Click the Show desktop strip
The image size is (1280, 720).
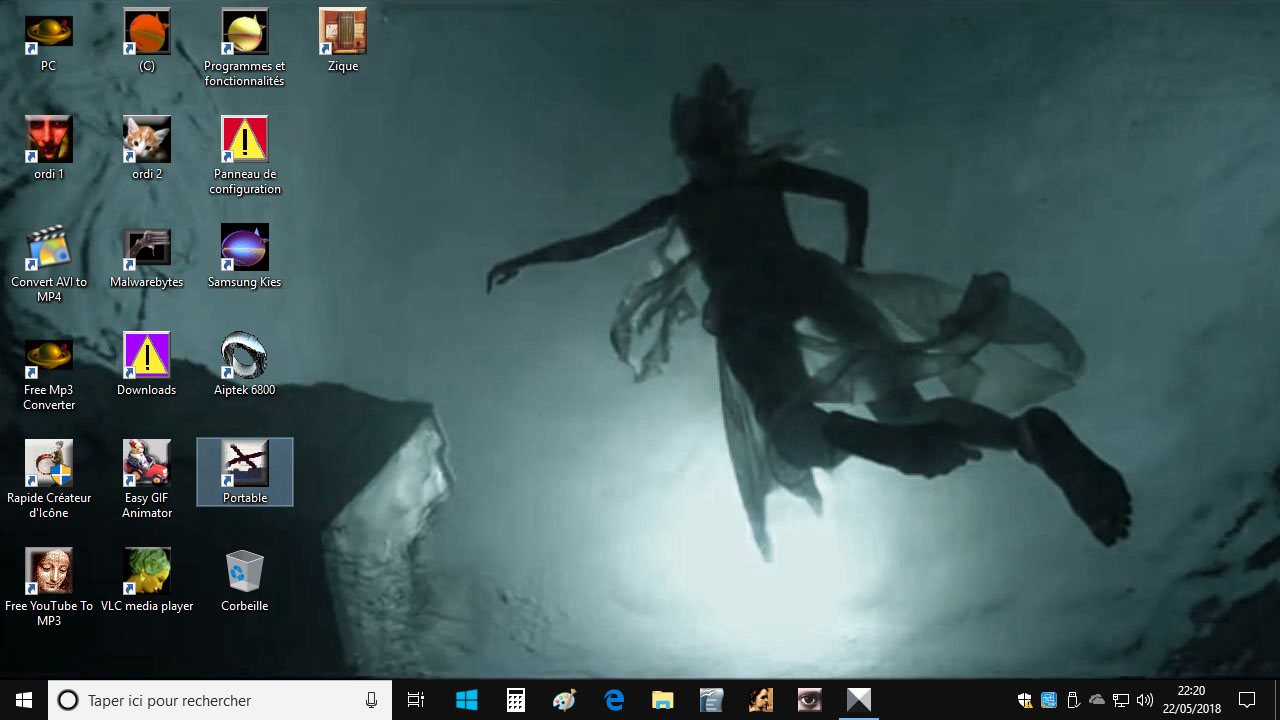click(1277, 700)
